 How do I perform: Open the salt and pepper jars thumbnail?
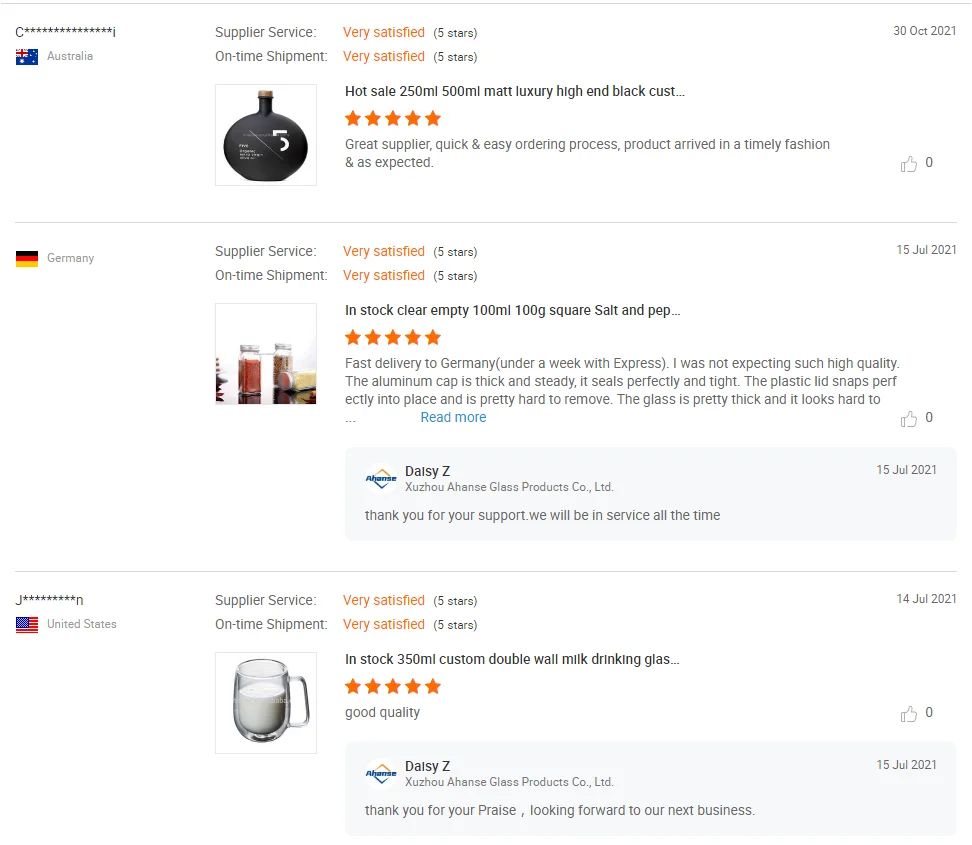(266, 354)
